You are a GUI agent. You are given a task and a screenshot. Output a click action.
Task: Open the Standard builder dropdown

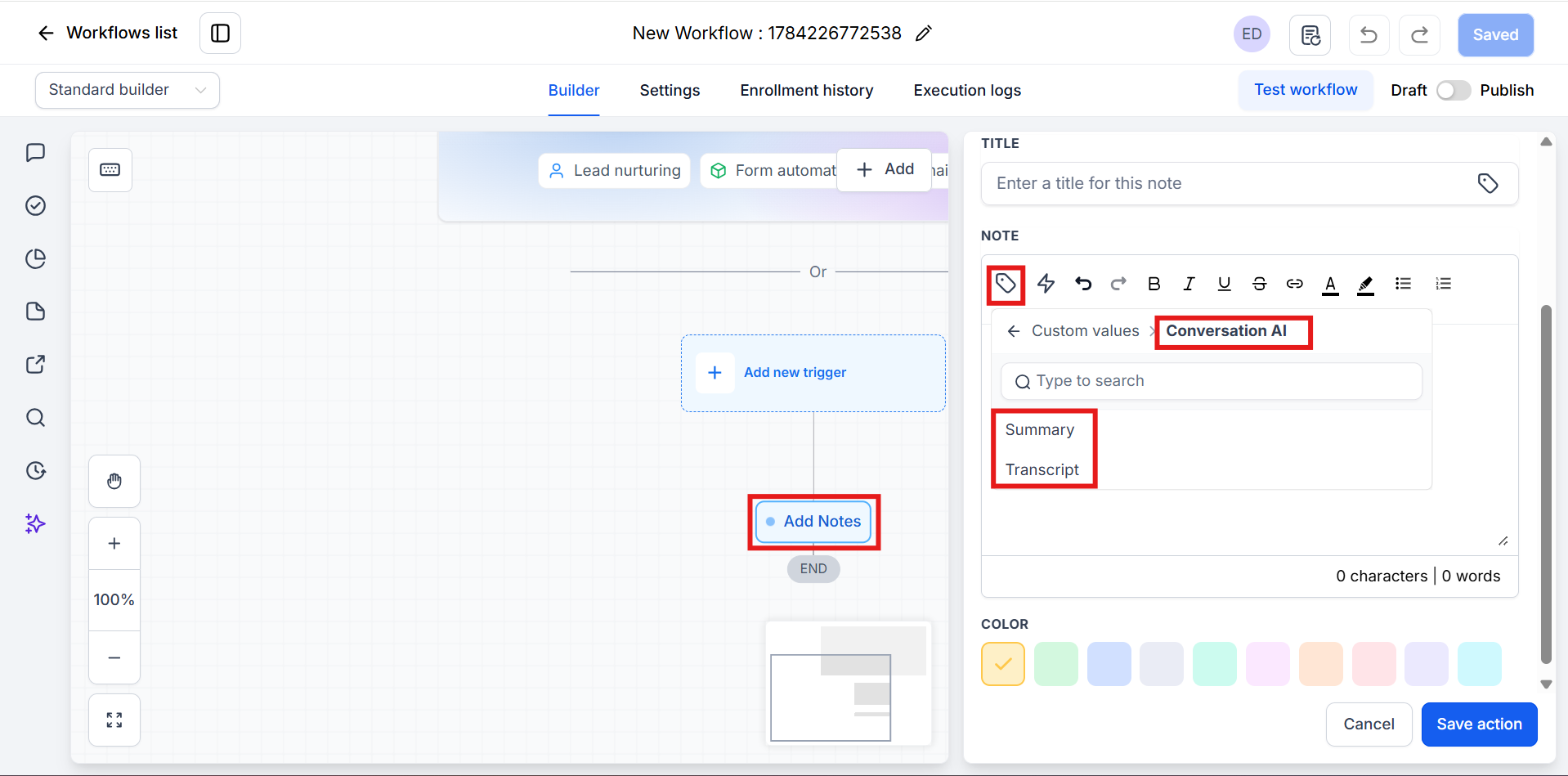[x=128, y=90]
